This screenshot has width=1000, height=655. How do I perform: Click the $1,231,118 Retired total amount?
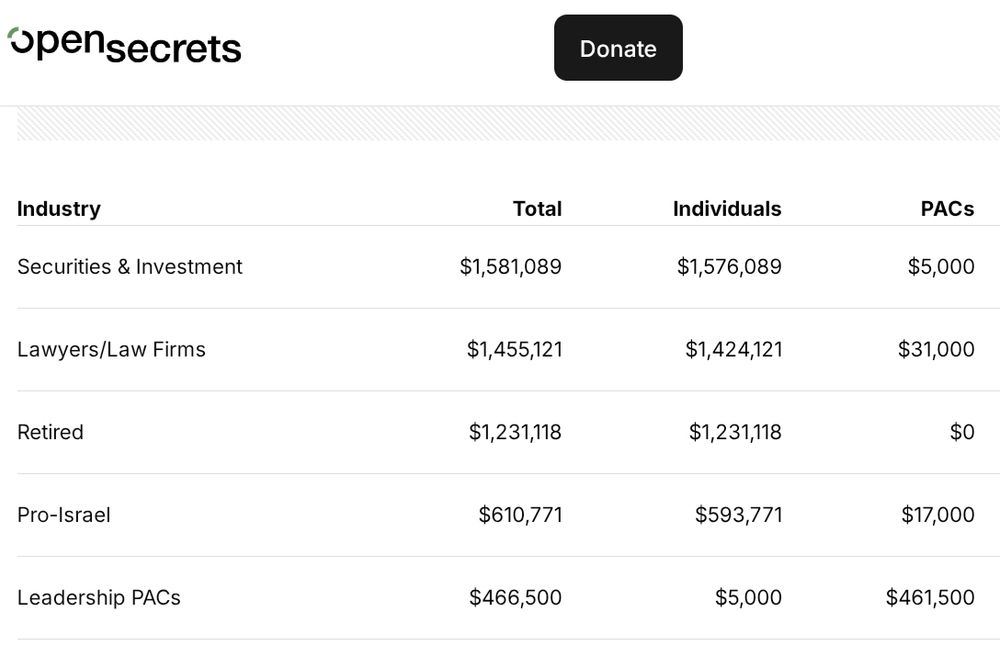[x=515, y=432]
